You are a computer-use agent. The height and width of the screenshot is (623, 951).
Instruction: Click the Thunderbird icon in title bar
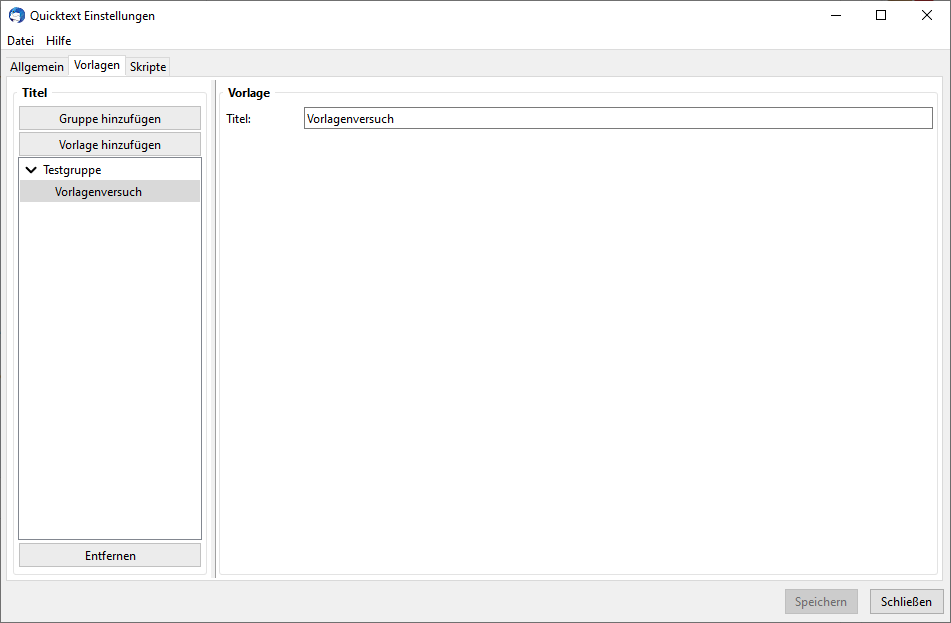(x=16, y=16)
